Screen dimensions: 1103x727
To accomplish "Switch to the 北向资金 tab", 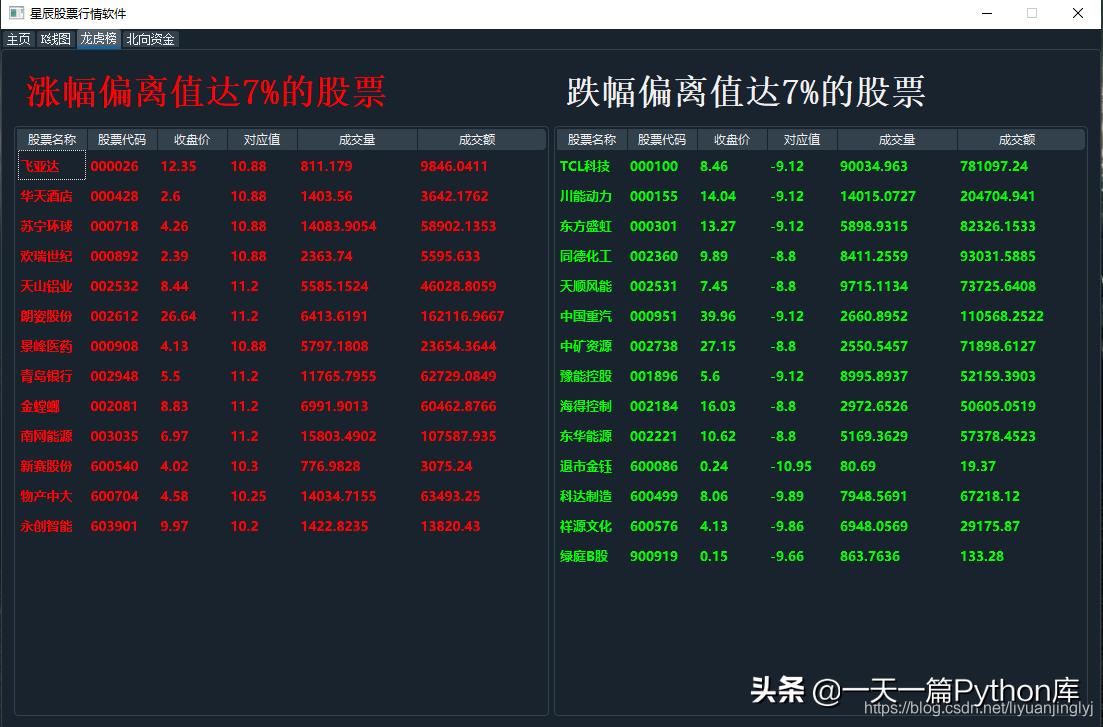I will tap(149, 39).
